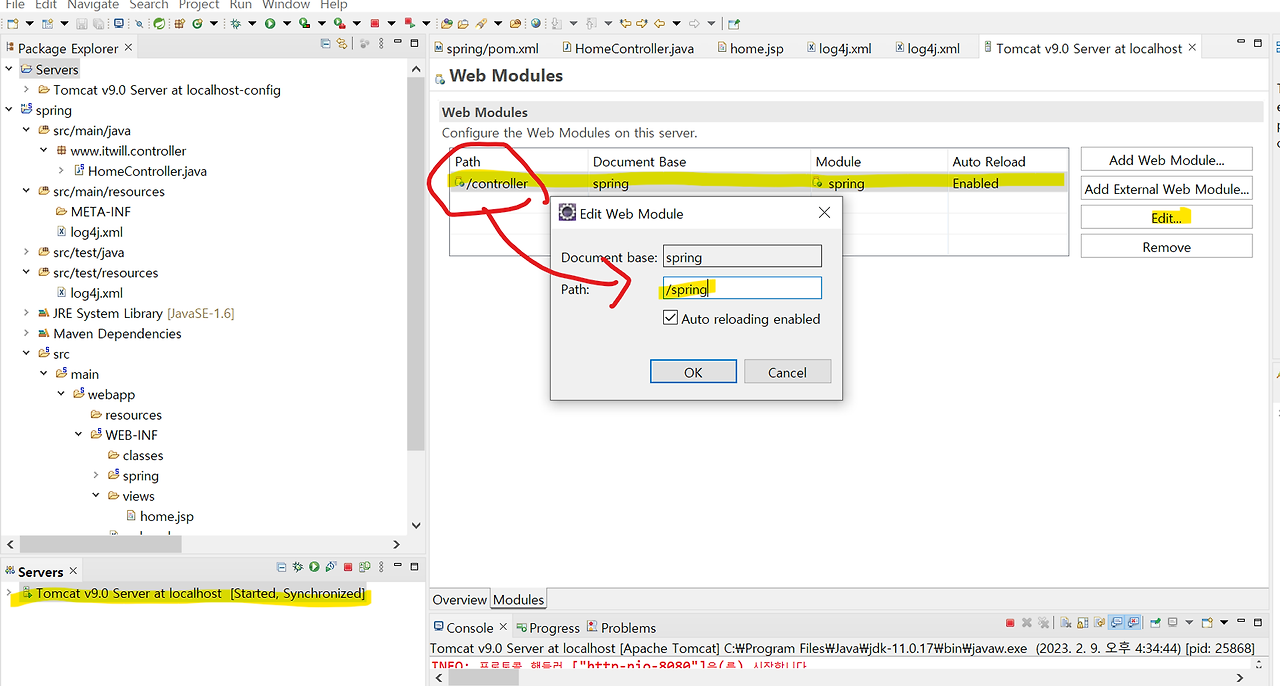Click the Add Web Module... button
Screen dimensions: 1280x686
(1166, 160)
